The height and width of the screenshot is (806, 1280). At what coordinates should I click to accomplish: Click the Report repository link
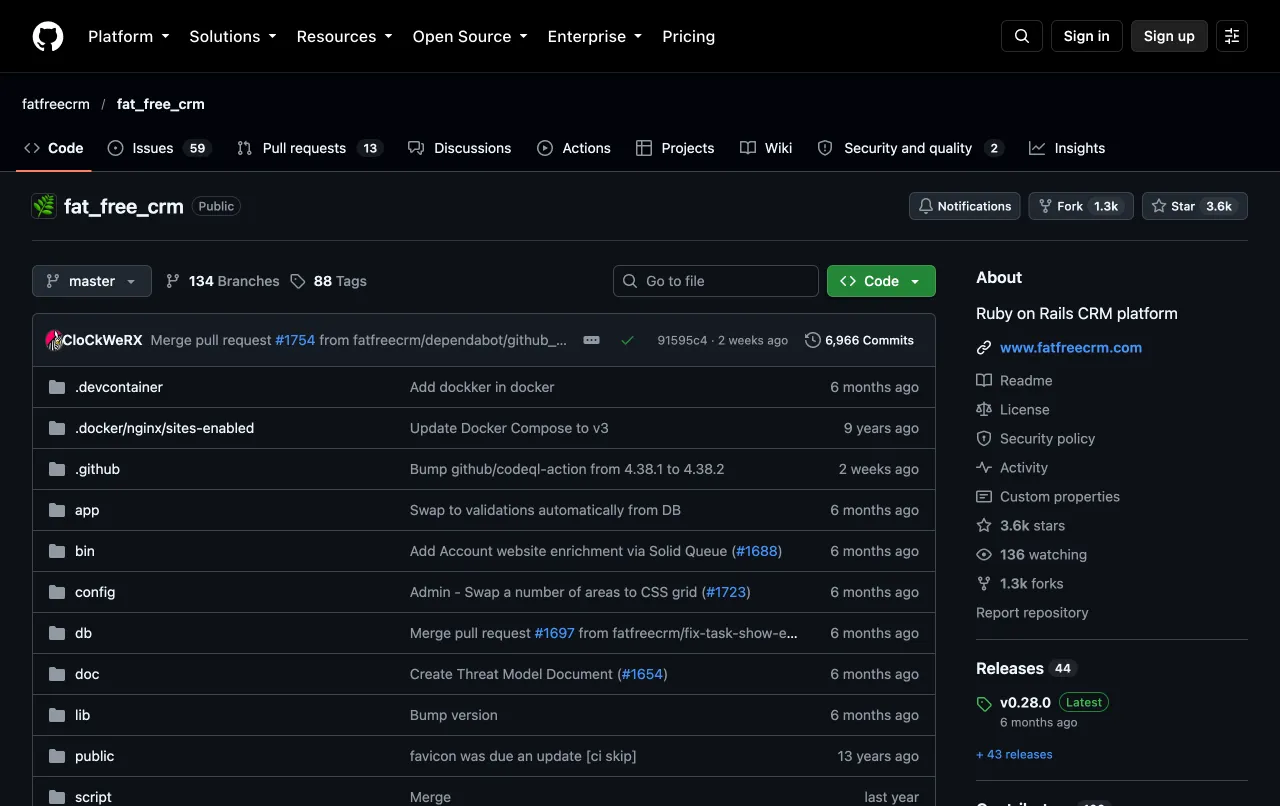click(x=1032, y=613)
